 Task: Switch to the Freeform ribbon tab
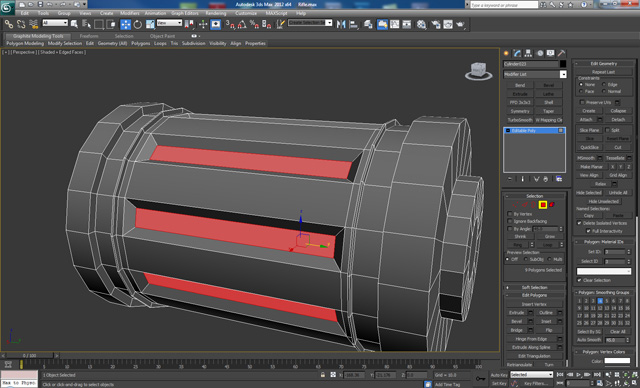click(x=89, y=36)
